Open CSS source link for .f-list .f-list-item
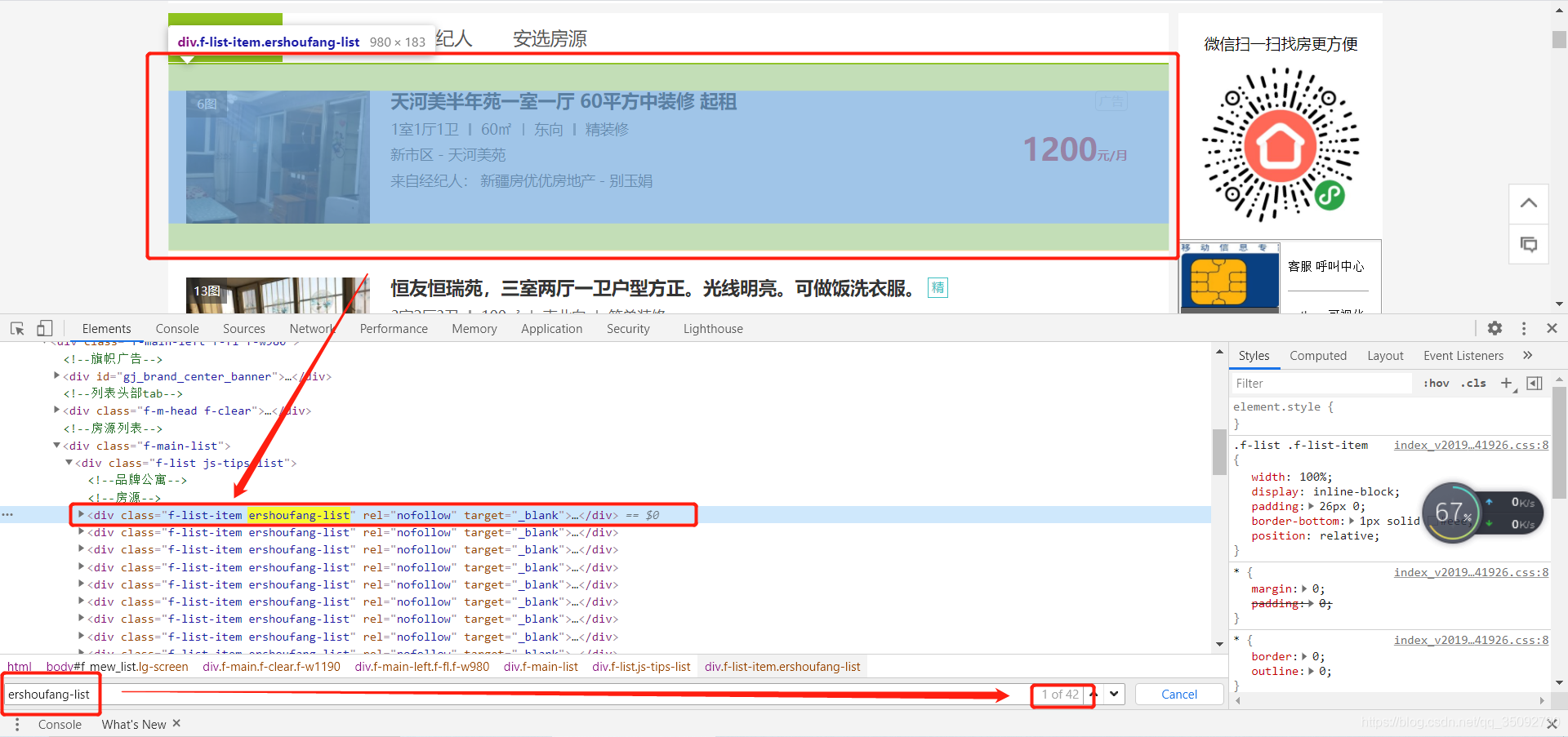Viewport: 1568px width, 737px height. tap(1471, 445)
